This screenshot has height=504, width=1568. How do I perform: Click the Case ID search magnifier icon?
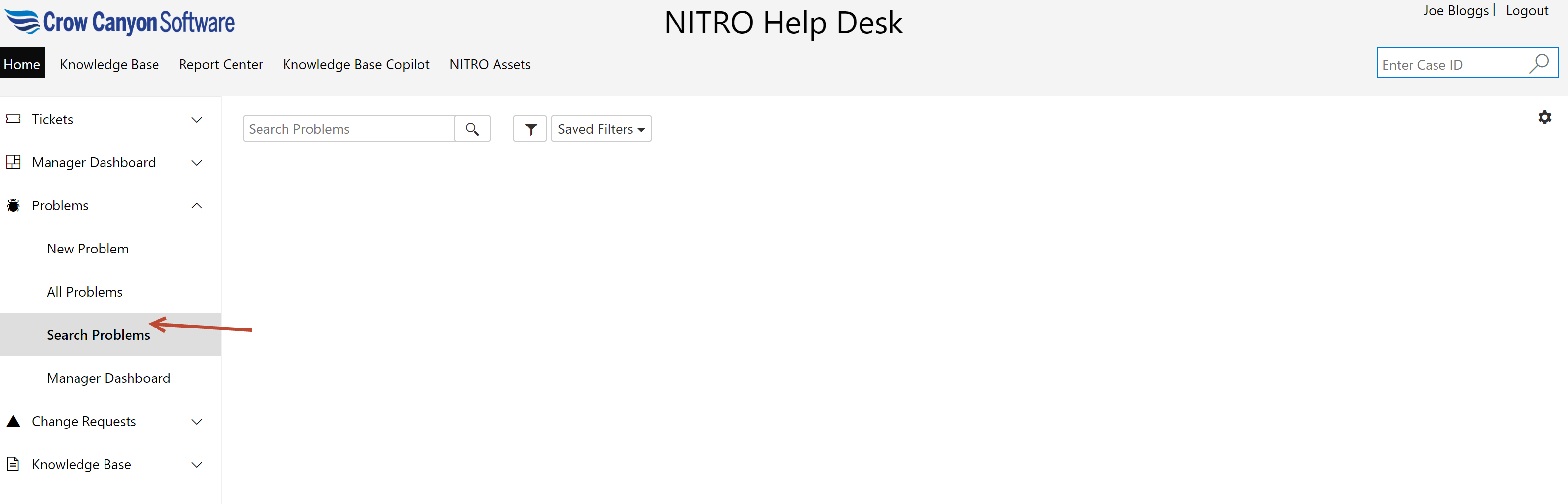point(1538,64)
